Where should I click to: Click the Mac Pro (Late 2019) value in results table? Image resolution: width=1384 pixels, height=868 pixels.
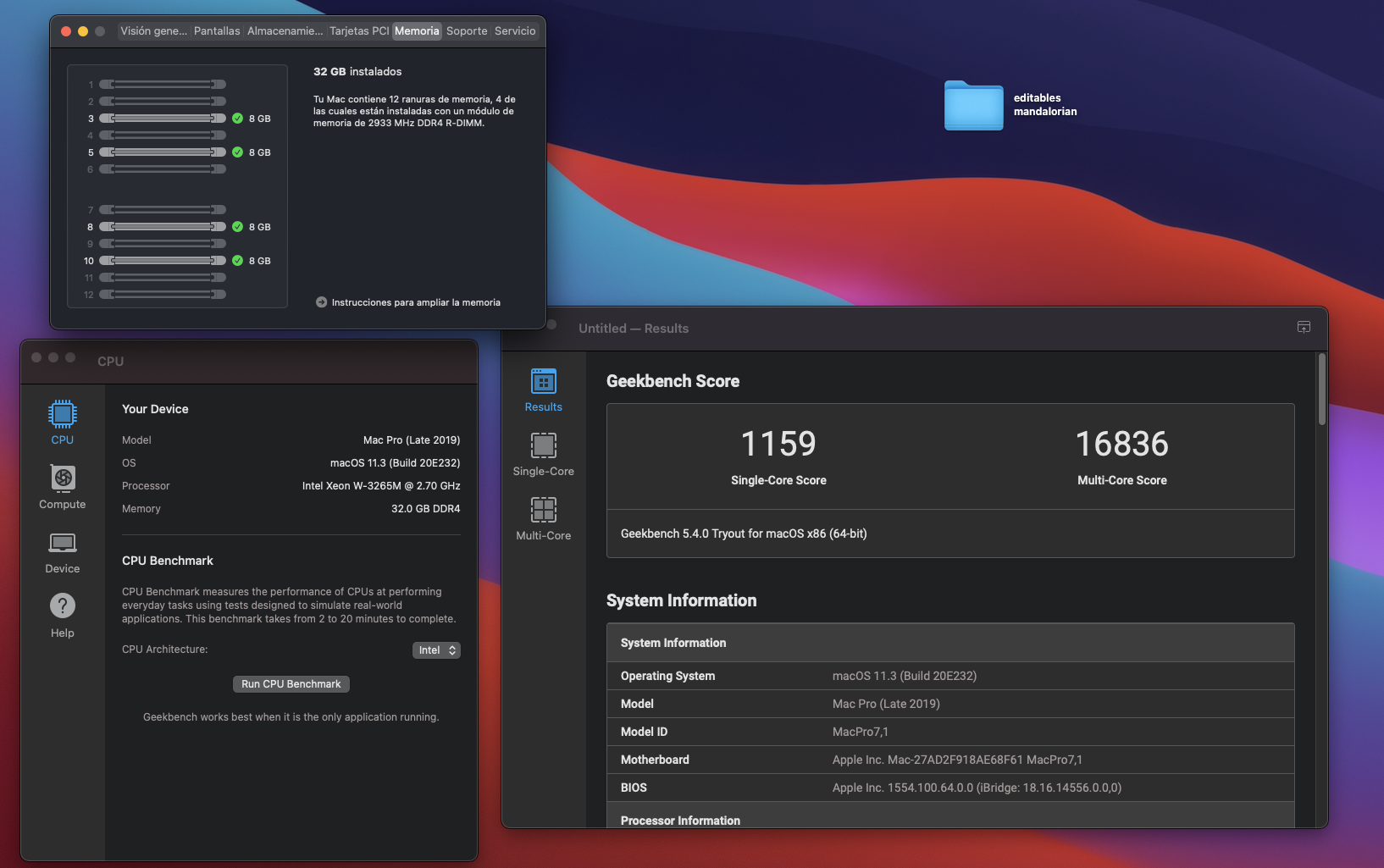[886, 704]
